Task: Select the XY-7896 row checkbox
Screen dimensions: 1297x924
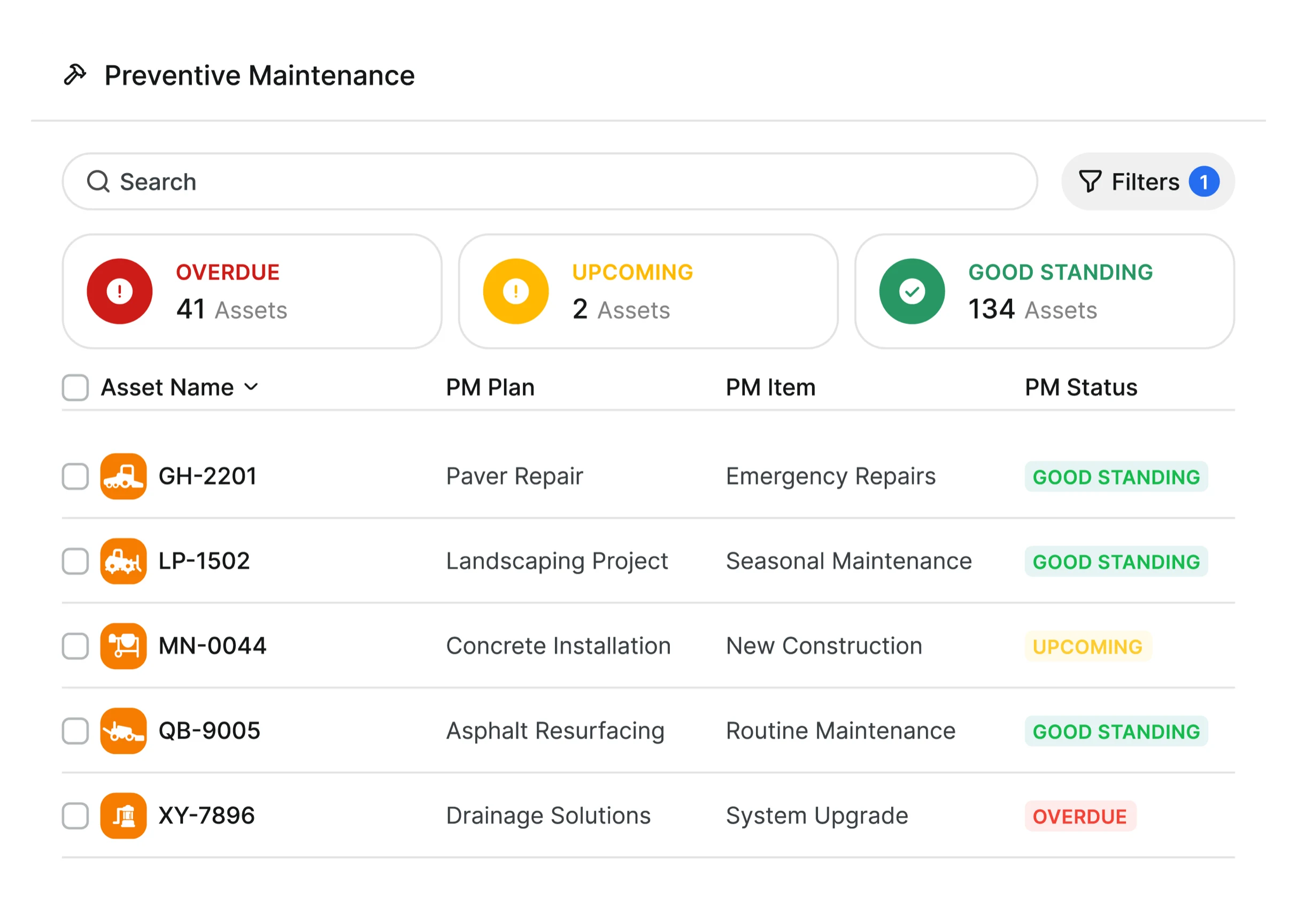Action: tap(75, 816)
